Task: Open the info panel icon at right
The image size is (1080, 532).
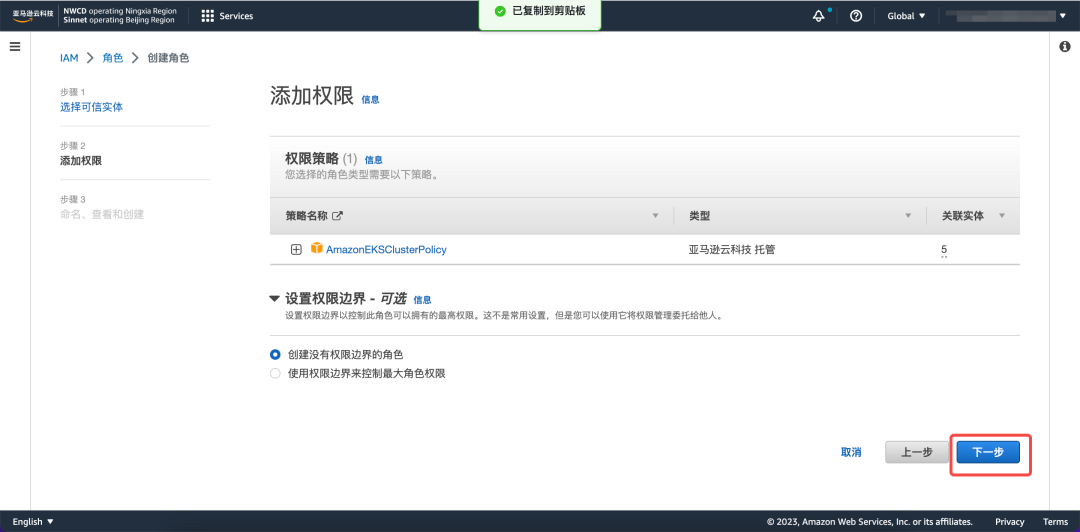Action: pyautogui.click(x=1064, y=47)
